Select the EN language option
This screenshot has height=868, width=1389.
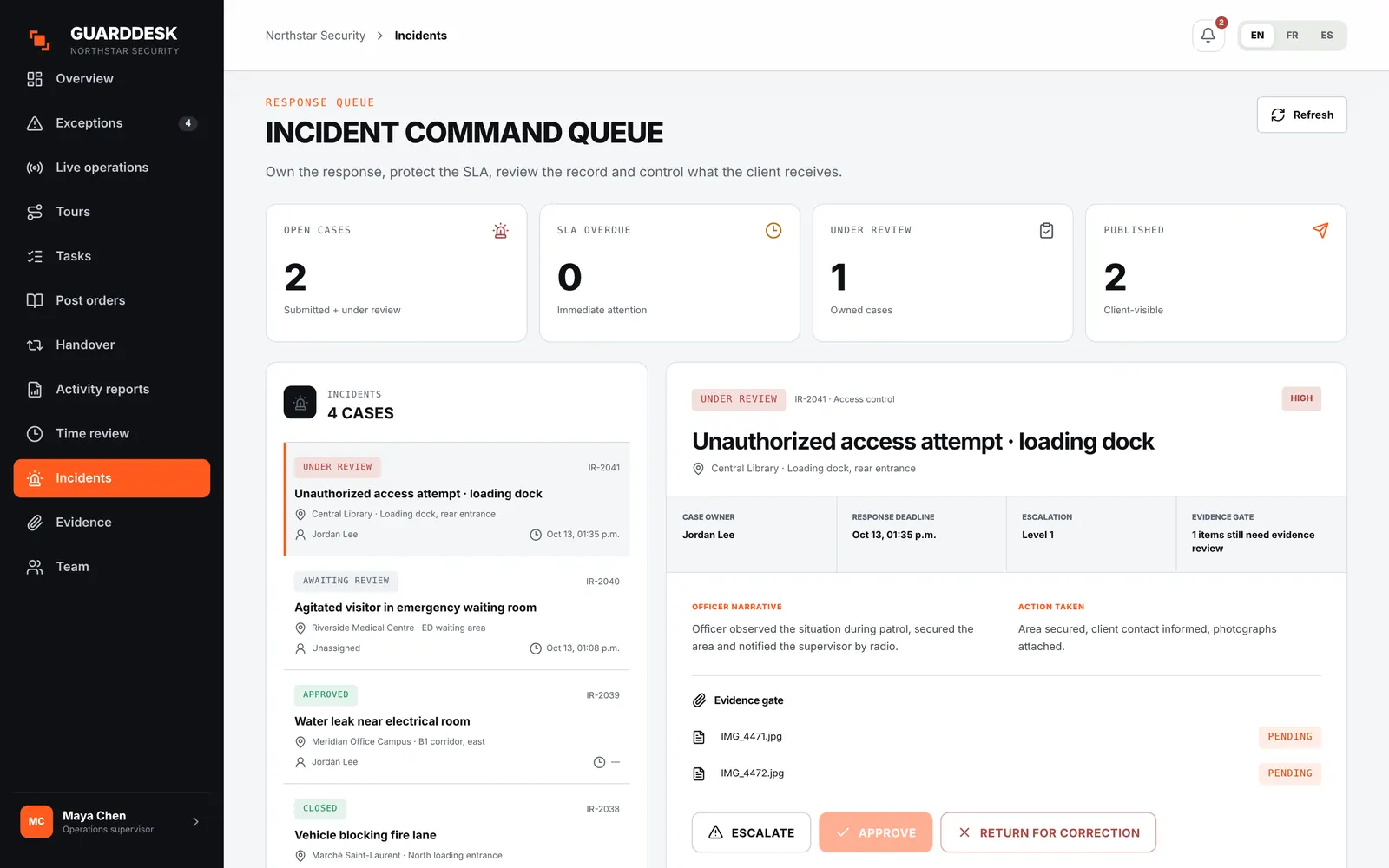click(x=1257, y=36)
